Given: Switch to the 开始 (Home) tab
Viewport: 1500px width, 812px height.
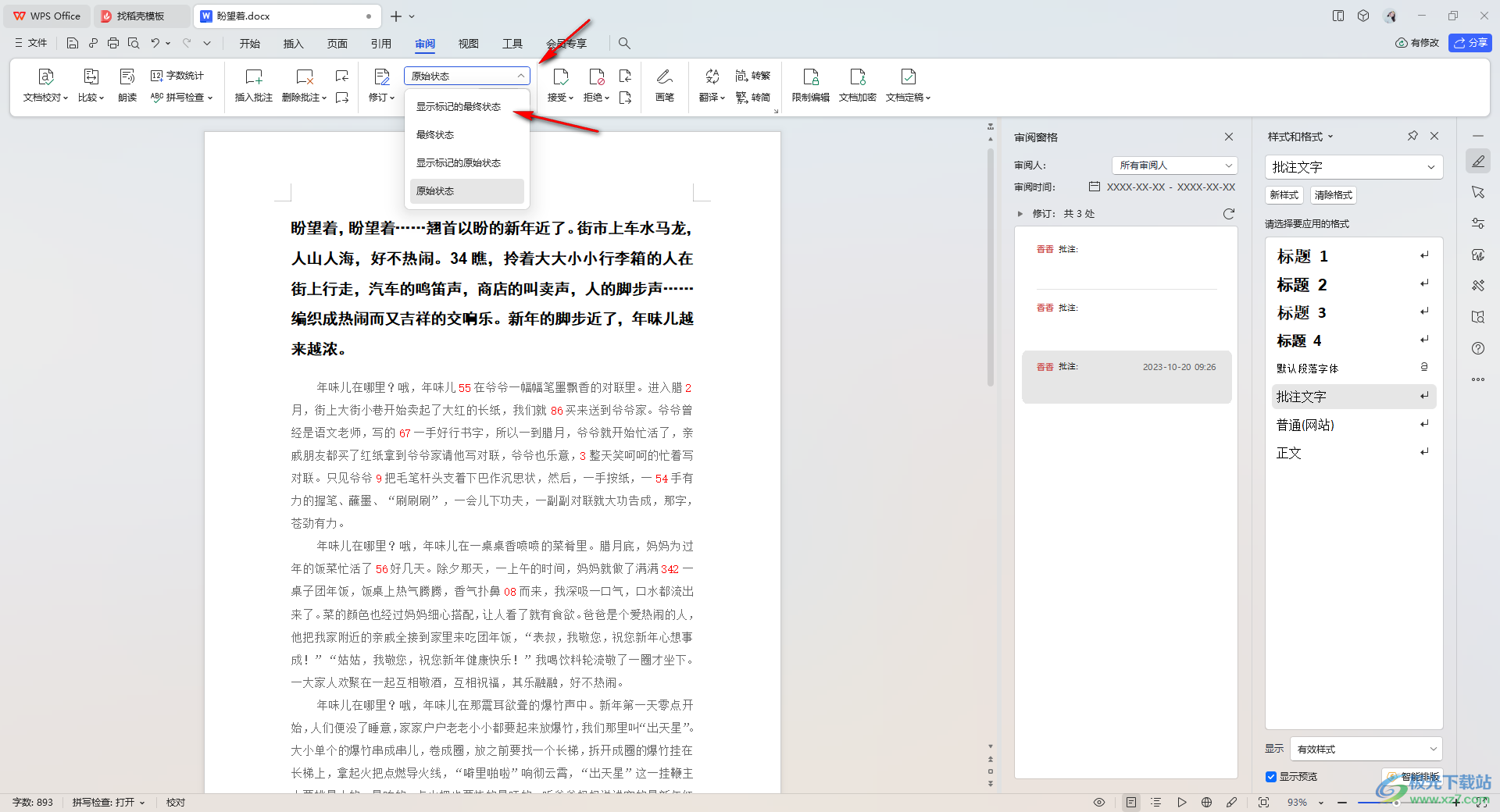Looking at the screenshot, I should 250,44.
